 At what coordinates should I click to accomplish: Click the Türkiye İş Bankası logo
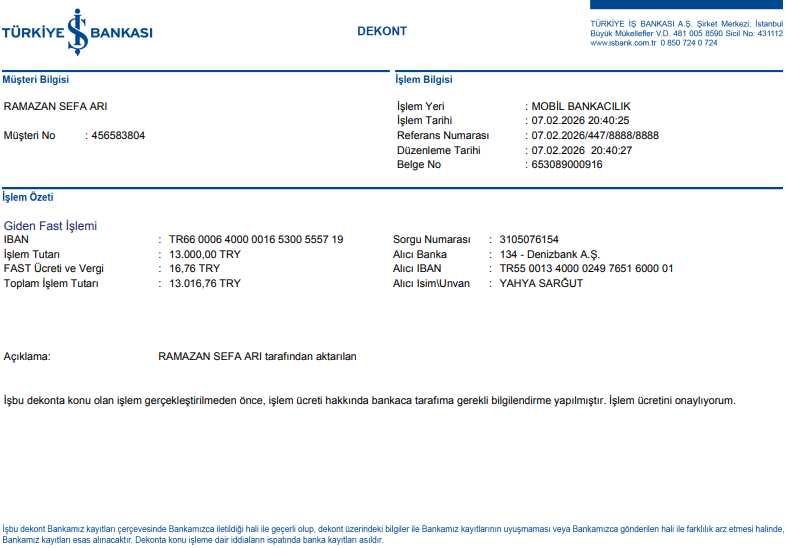77,32
